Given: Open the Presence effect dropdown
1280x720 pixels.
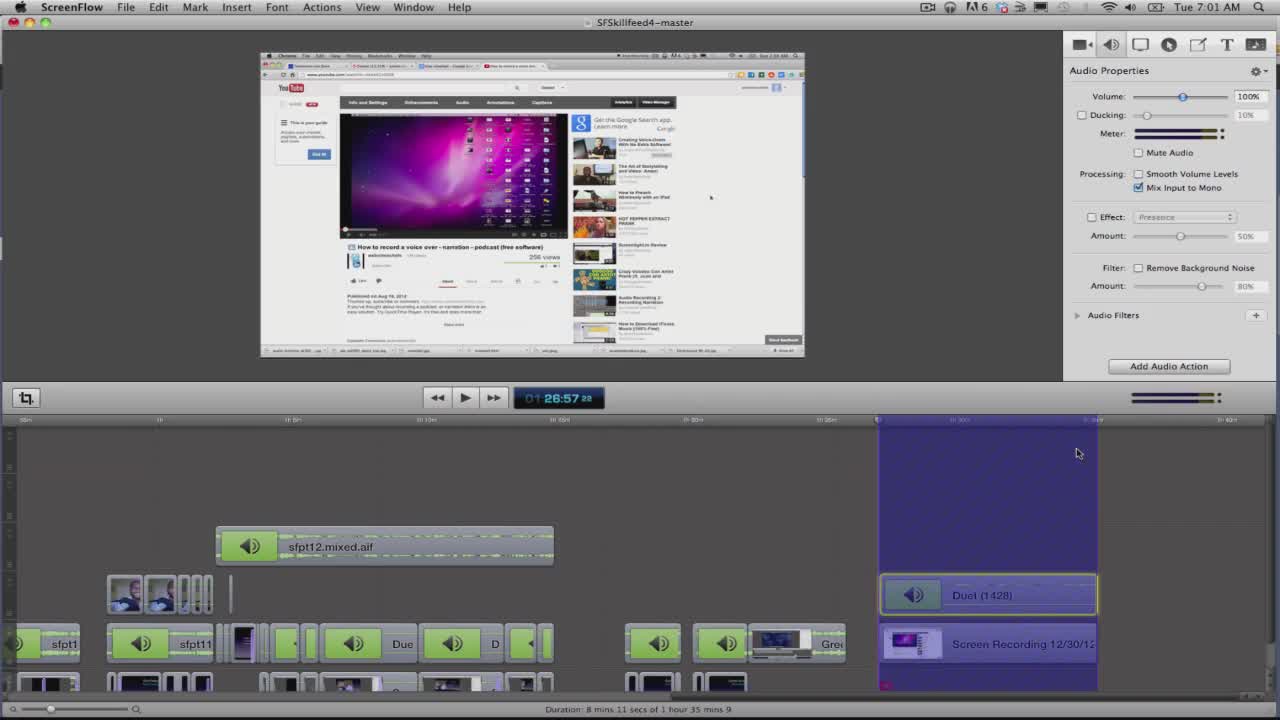Looking at the screenshot, I should pos(1184,217).
